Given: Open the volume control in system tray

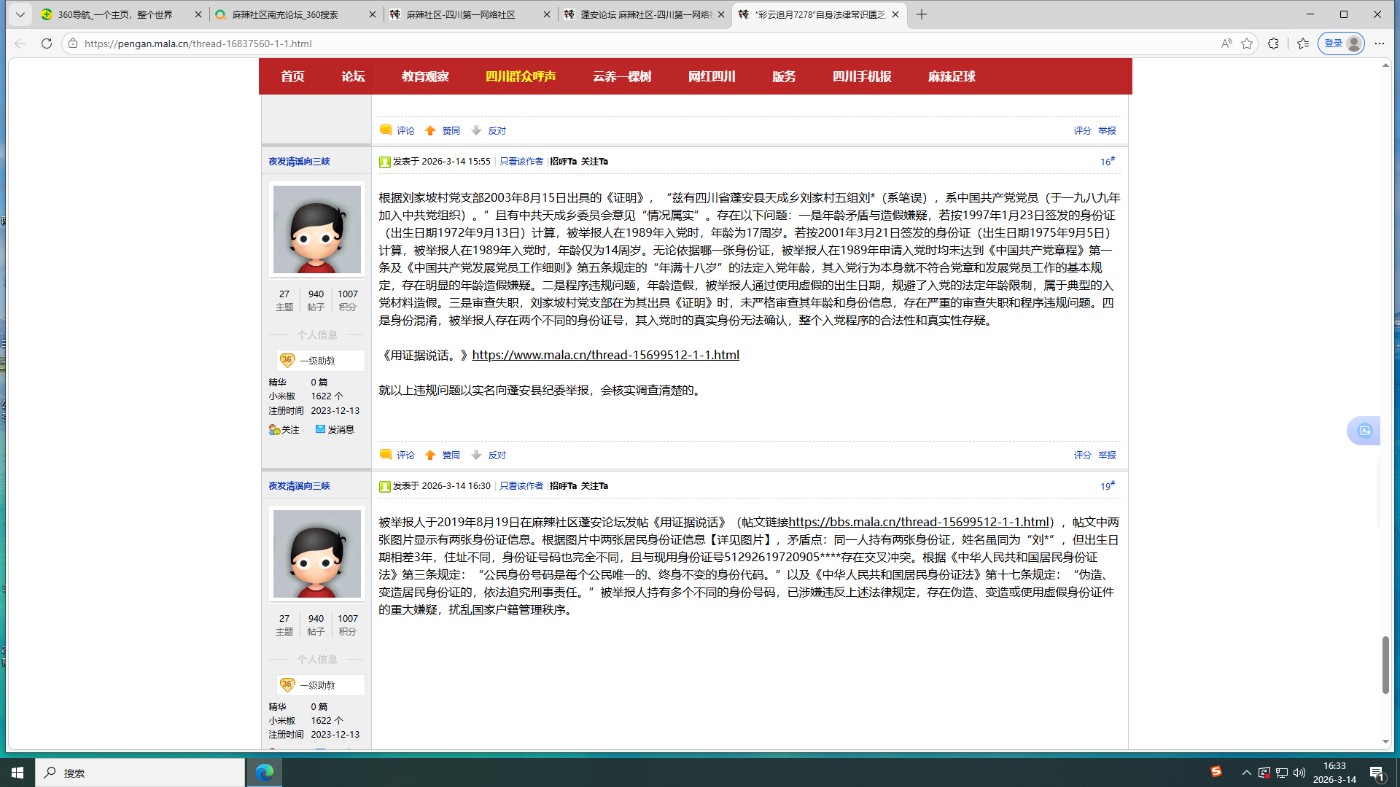Looking at the screenshot, I should pyautogui.click(x=1299, y=772).
